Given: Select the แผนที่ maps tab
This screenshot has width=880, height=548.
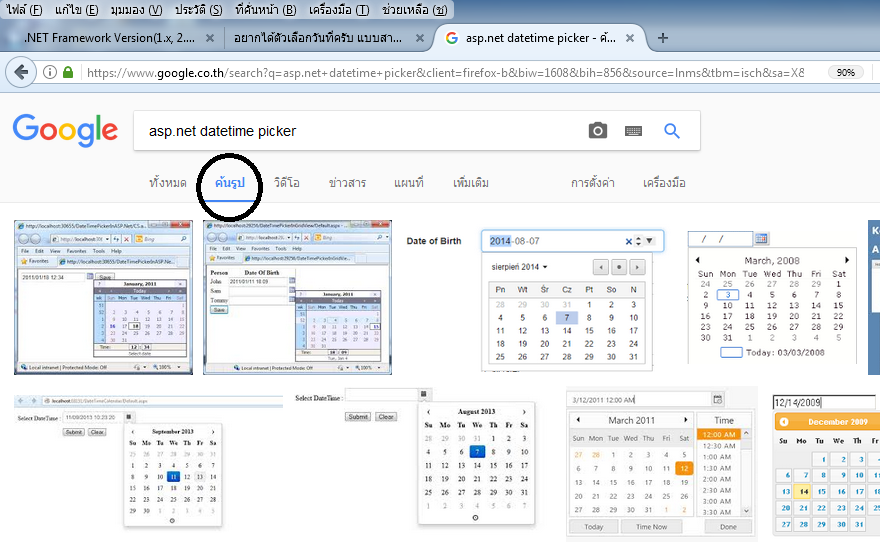Looking at the screenshot, I should (409, 183).
